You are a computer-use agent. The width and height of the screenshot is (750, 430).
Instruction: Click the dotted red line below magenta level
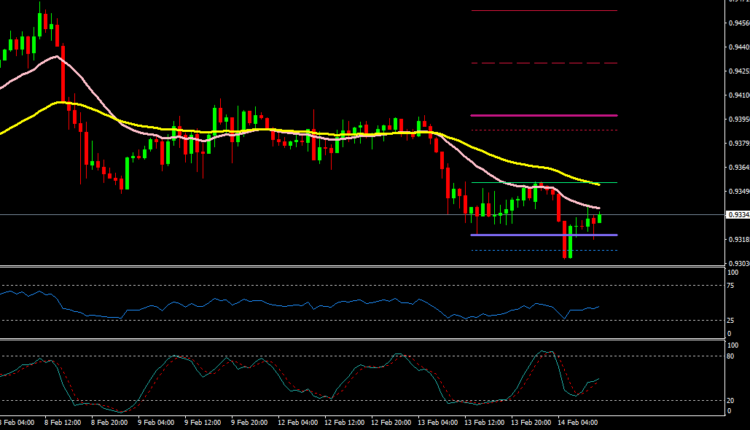point(543,130)
